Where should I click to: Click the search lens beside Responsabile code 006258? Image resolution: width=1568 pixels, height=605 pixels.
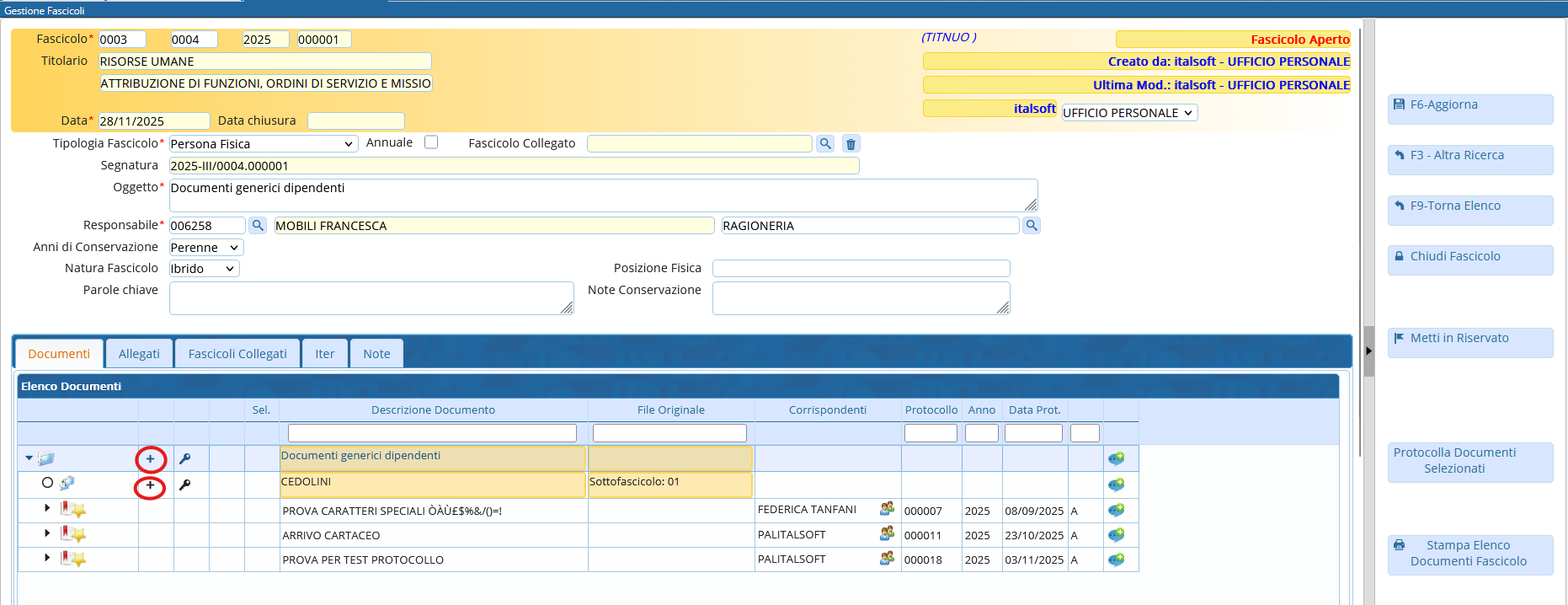click(x=258, y=226)
